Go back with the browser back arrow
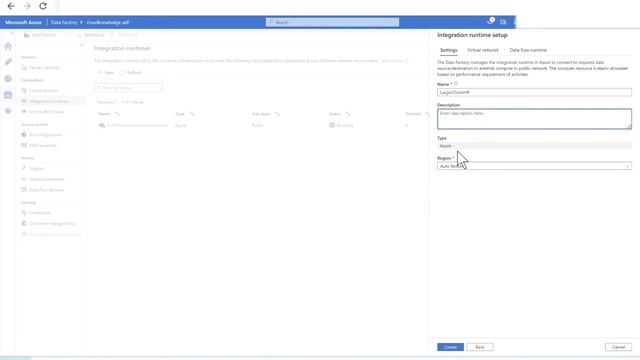640x360 pixels. 11,6
